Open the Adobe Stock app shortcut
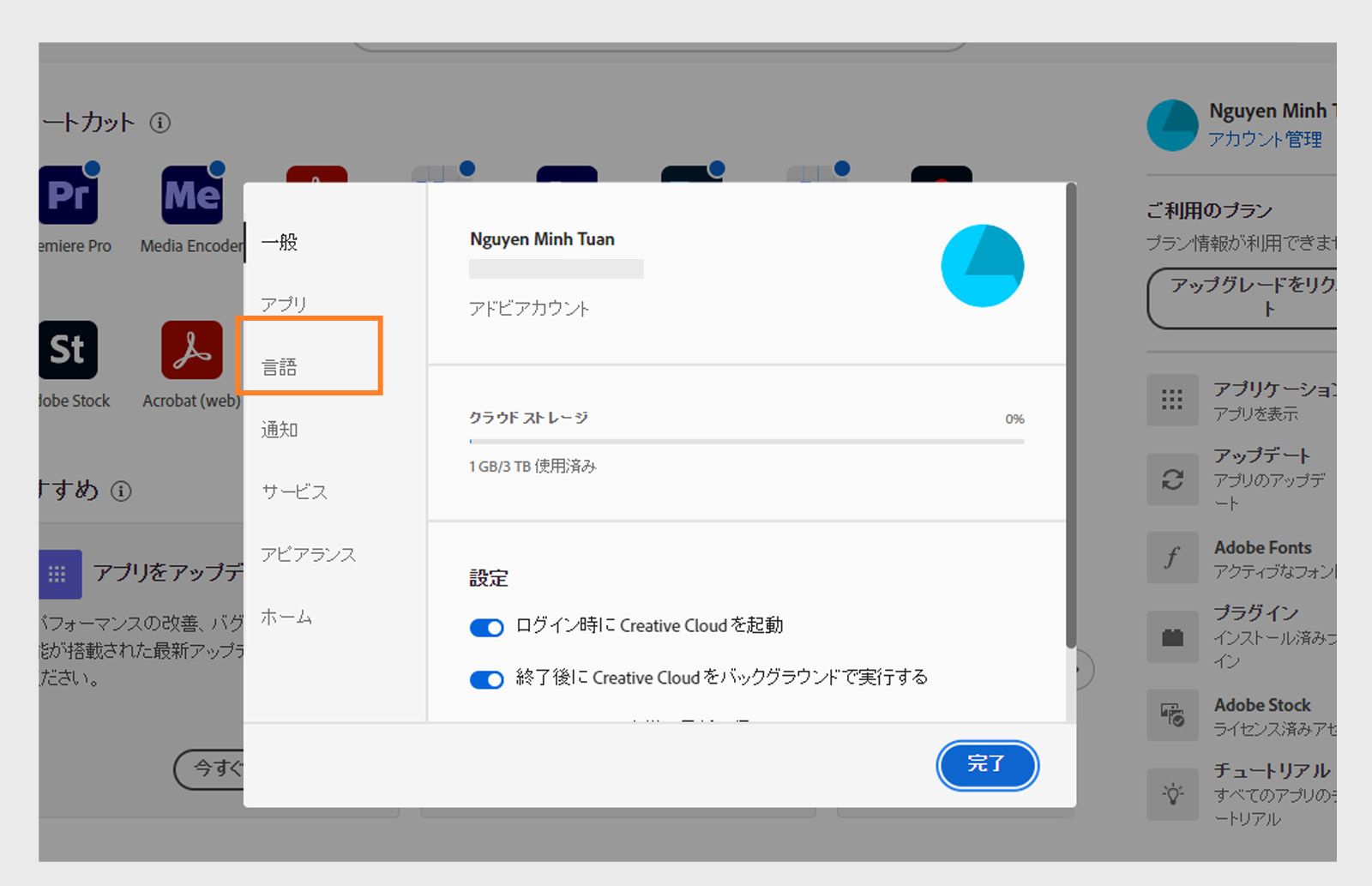1372x886 pixels. (69, 349)
